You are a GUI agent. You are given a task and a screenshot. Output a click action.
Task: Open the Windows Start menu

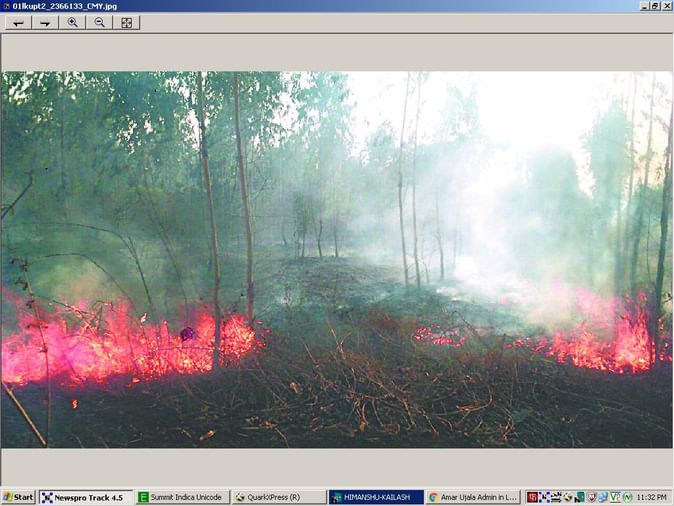18,497
